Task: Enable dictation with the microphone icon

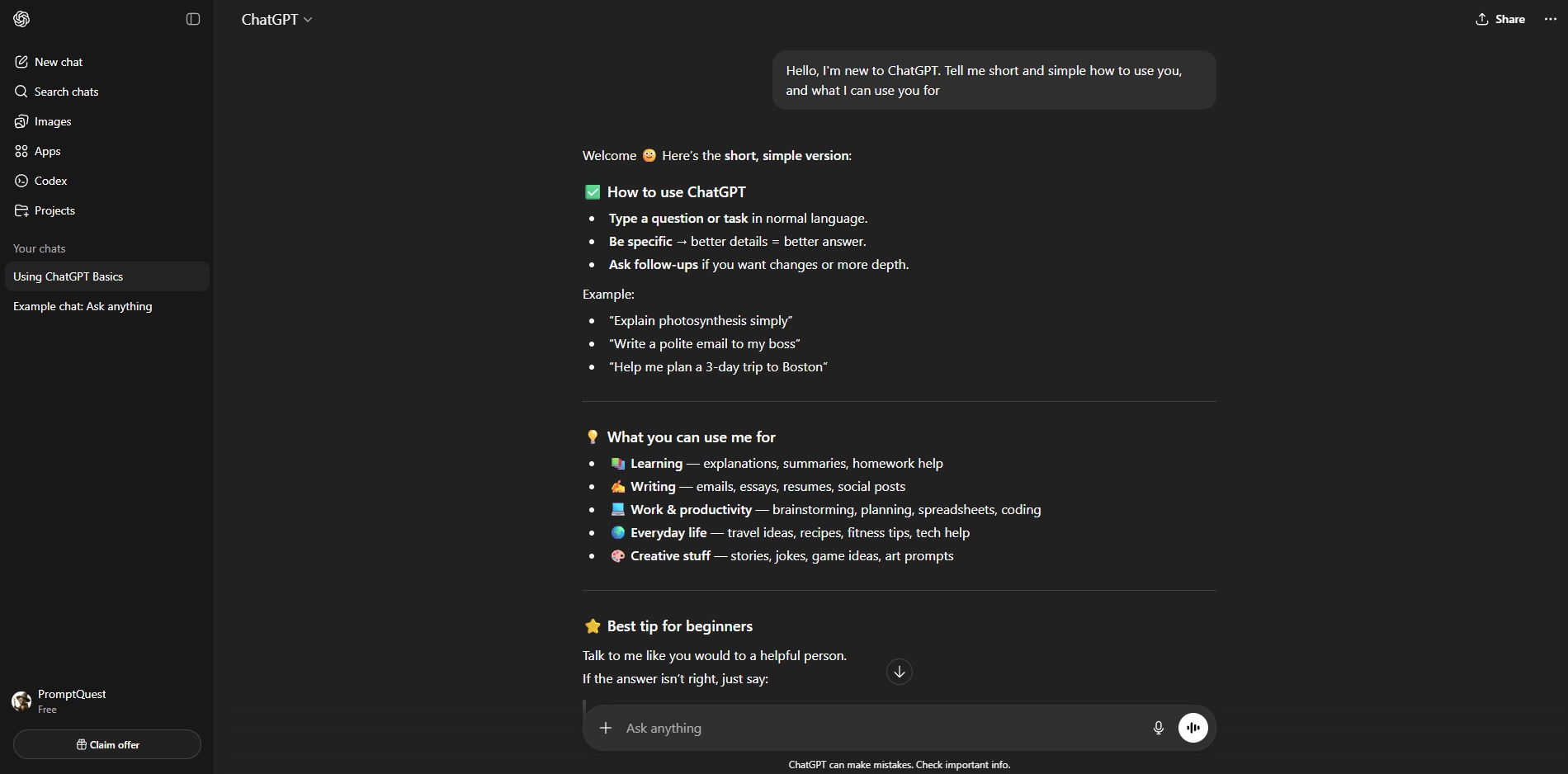Action: (1158, 728)
